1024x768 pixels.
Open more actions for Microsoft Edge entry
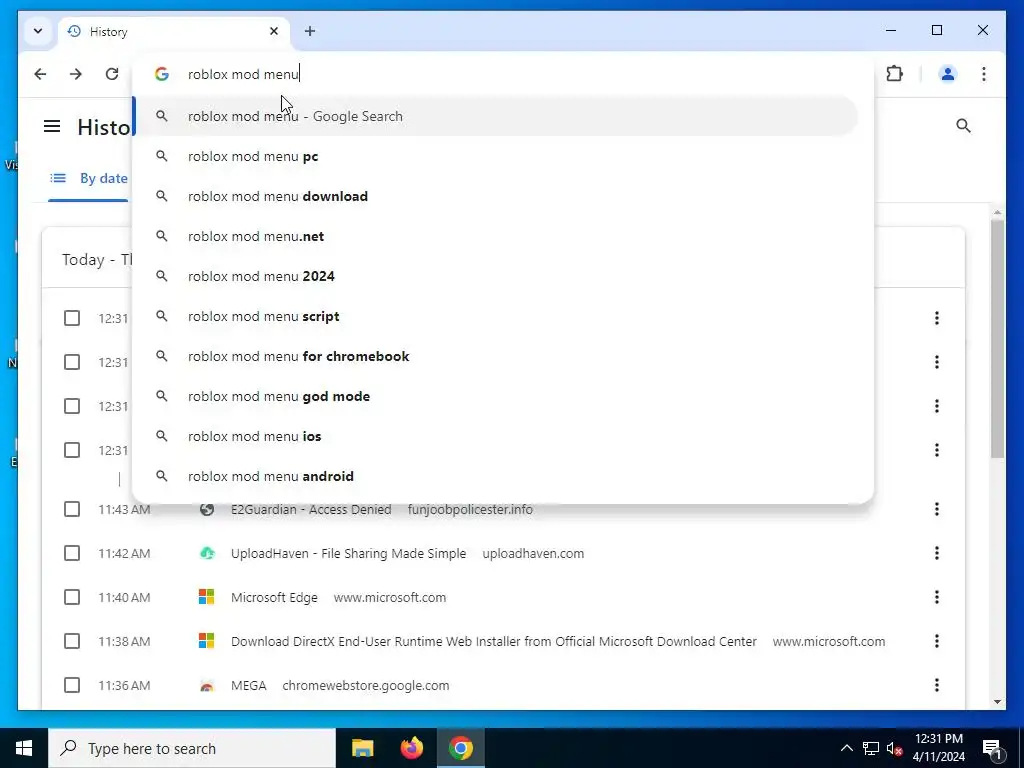(936, 597)
